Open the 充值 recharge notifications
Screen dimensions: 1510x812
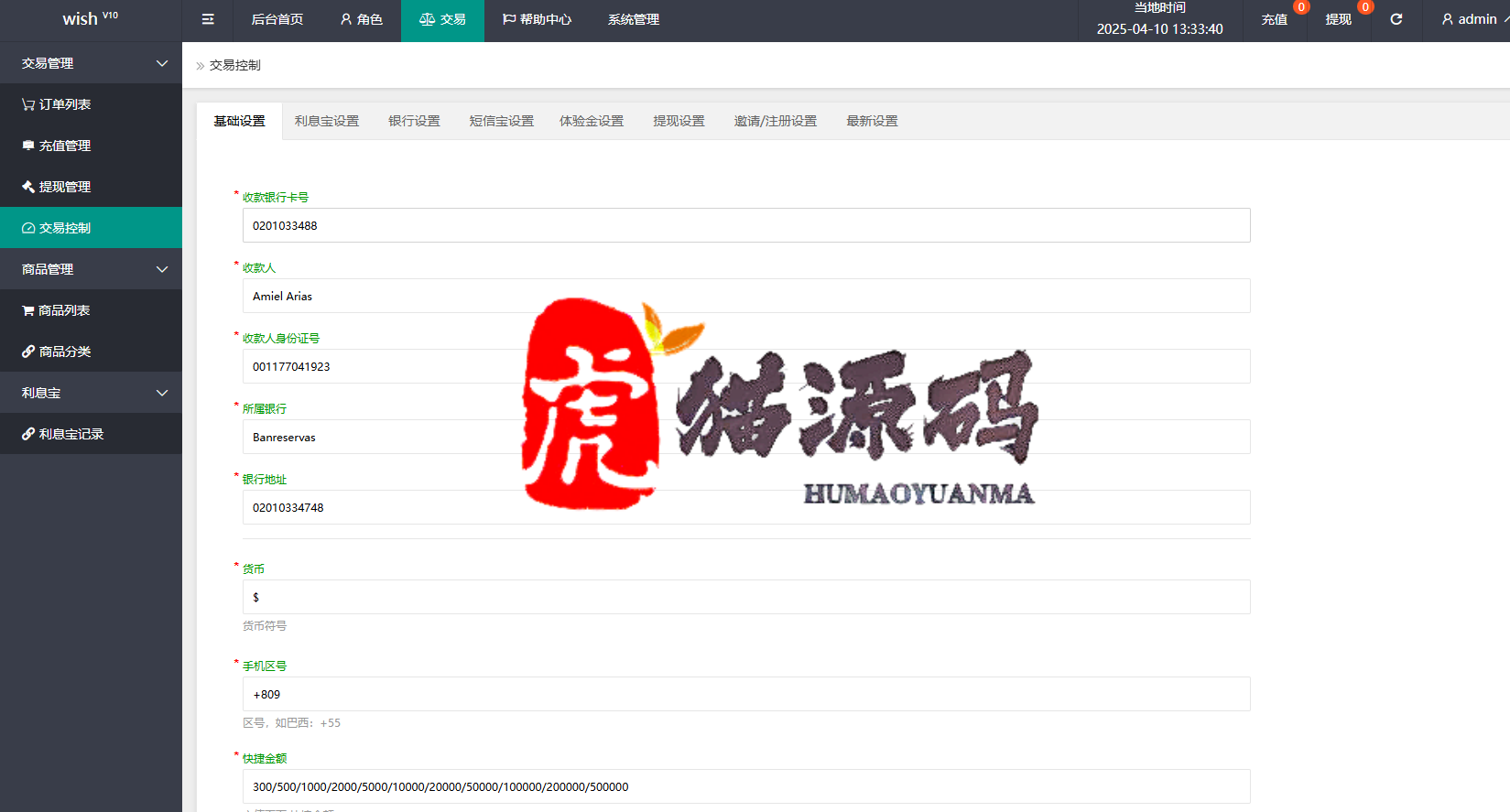pyautogui.click(x=1275, y=19)
